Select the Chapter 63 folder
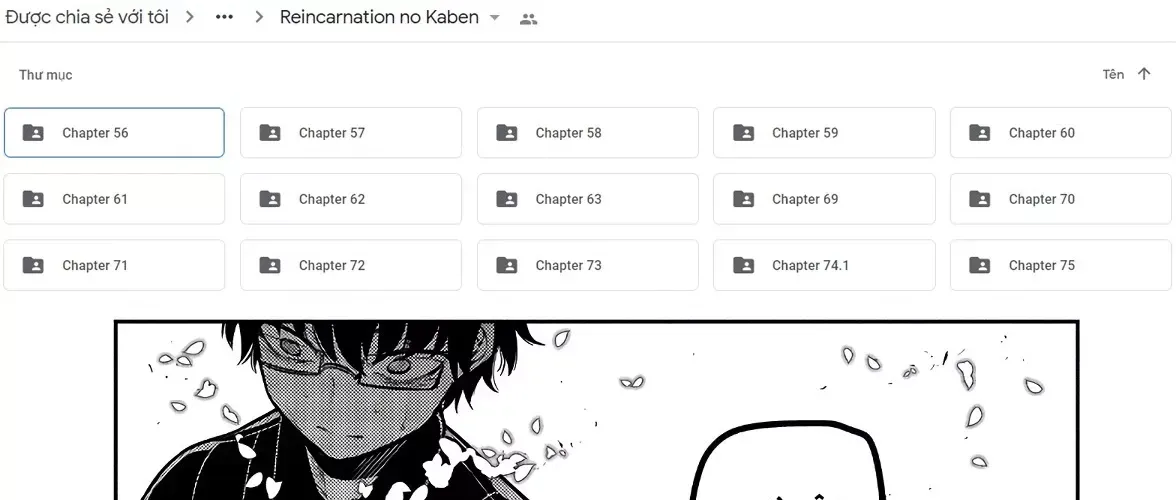The height and width of the screenshot is (500, 1176). pyautogui.click(x=587, y=199)
